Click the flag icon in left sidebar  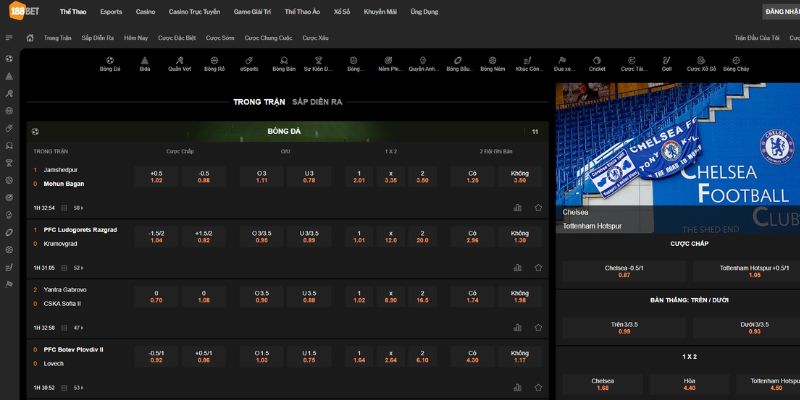tap(9, 284)
